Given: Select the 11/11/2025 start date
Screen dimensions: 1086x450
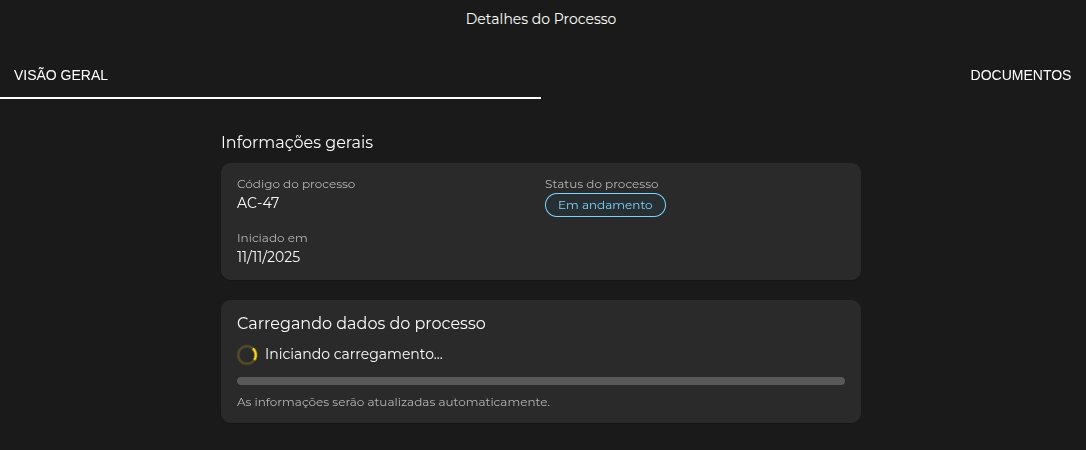Looking at the screenshot, I should point(268,257).
